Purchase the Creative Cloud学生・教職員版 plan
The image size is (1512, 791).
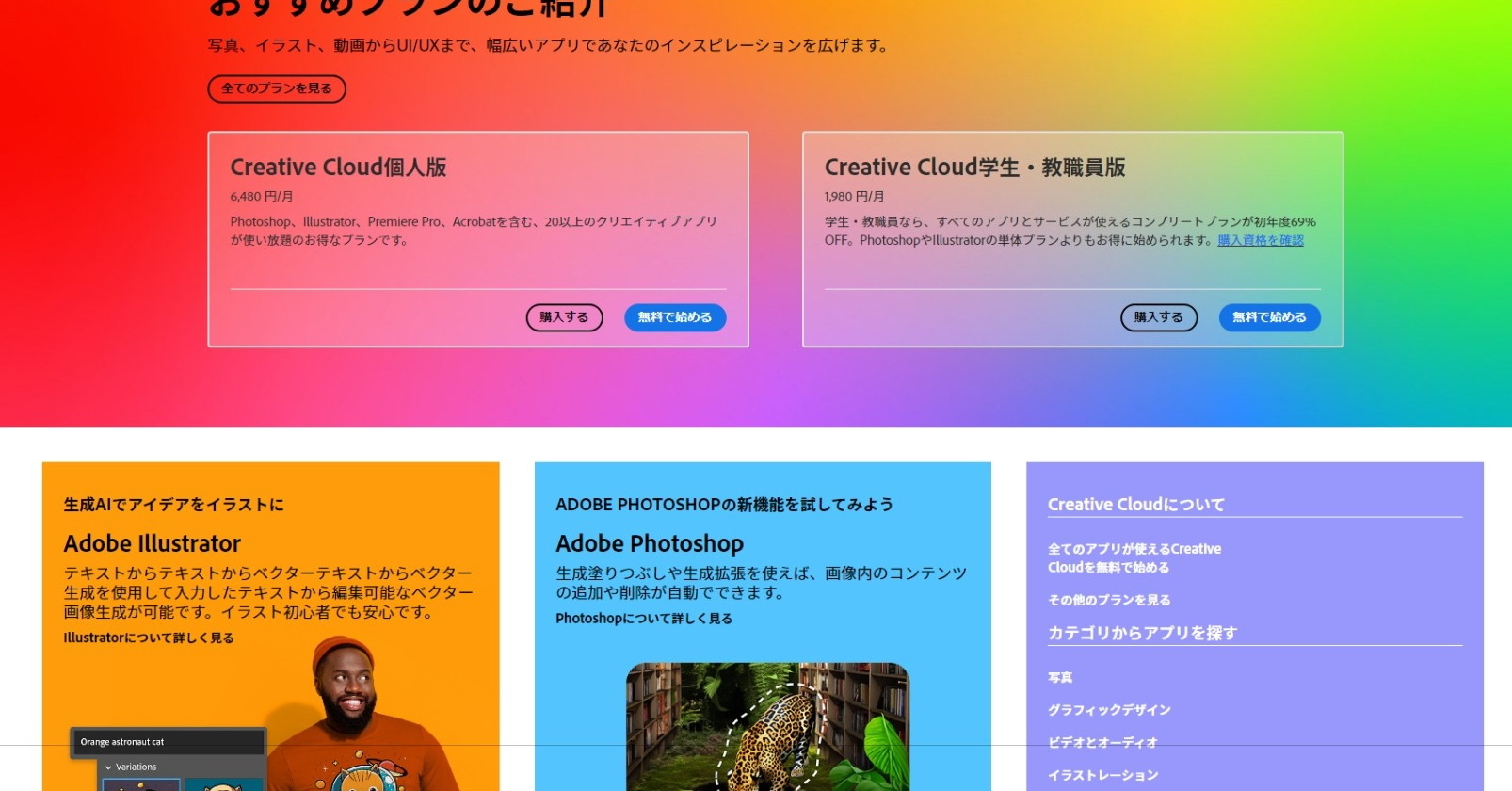tap(1158, 317)
